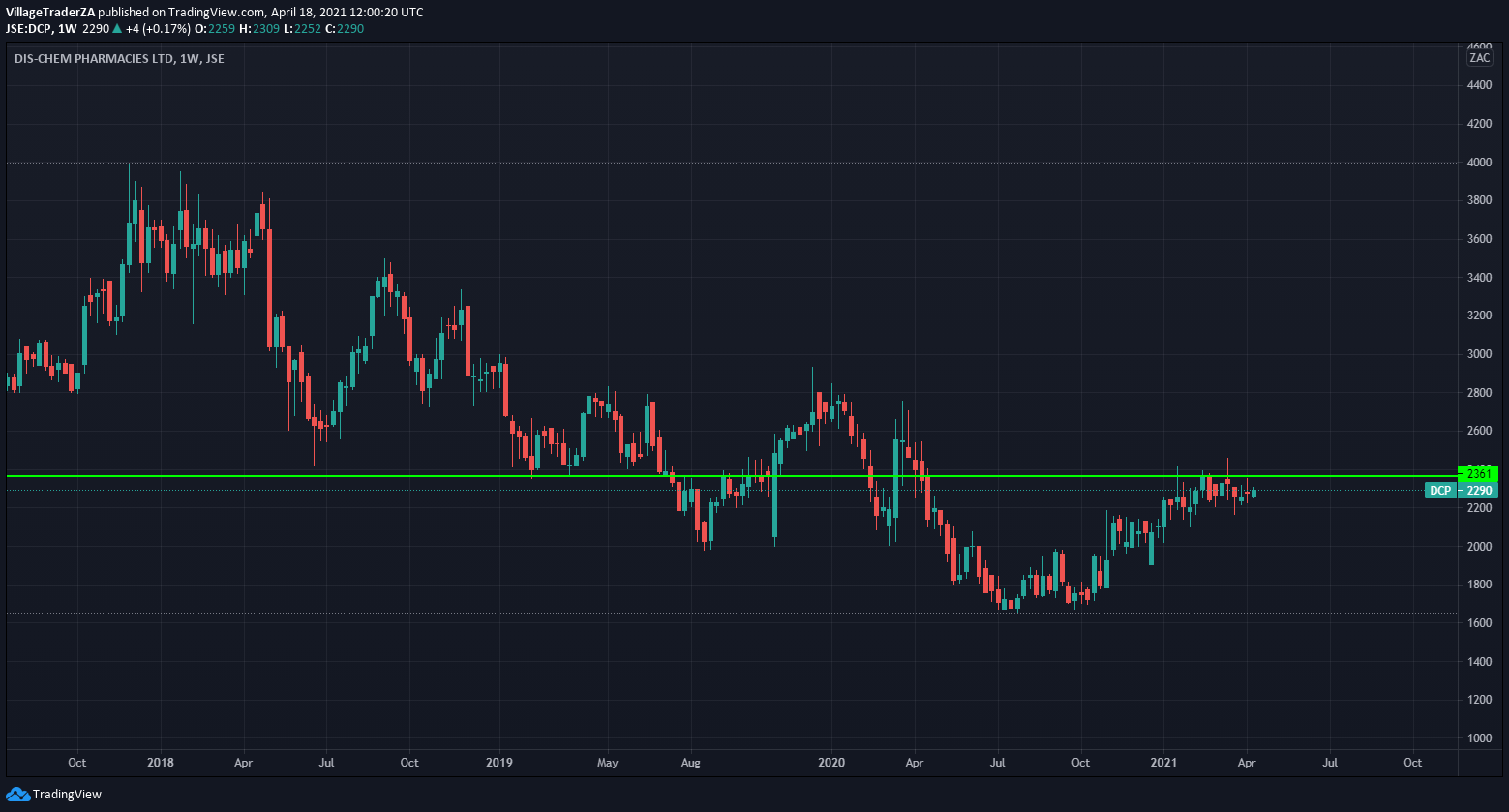1509x812 pixels.
Task: Click the TradingView wordmark text at bottom
Action: 67,795
